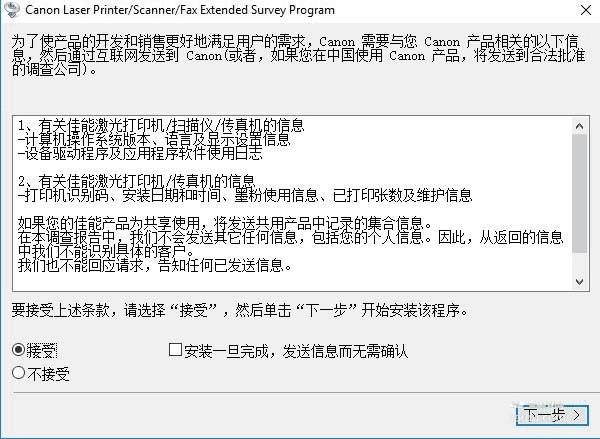
Task: Click the empty scrollbar track below the thumb
Action: (579, 263)
